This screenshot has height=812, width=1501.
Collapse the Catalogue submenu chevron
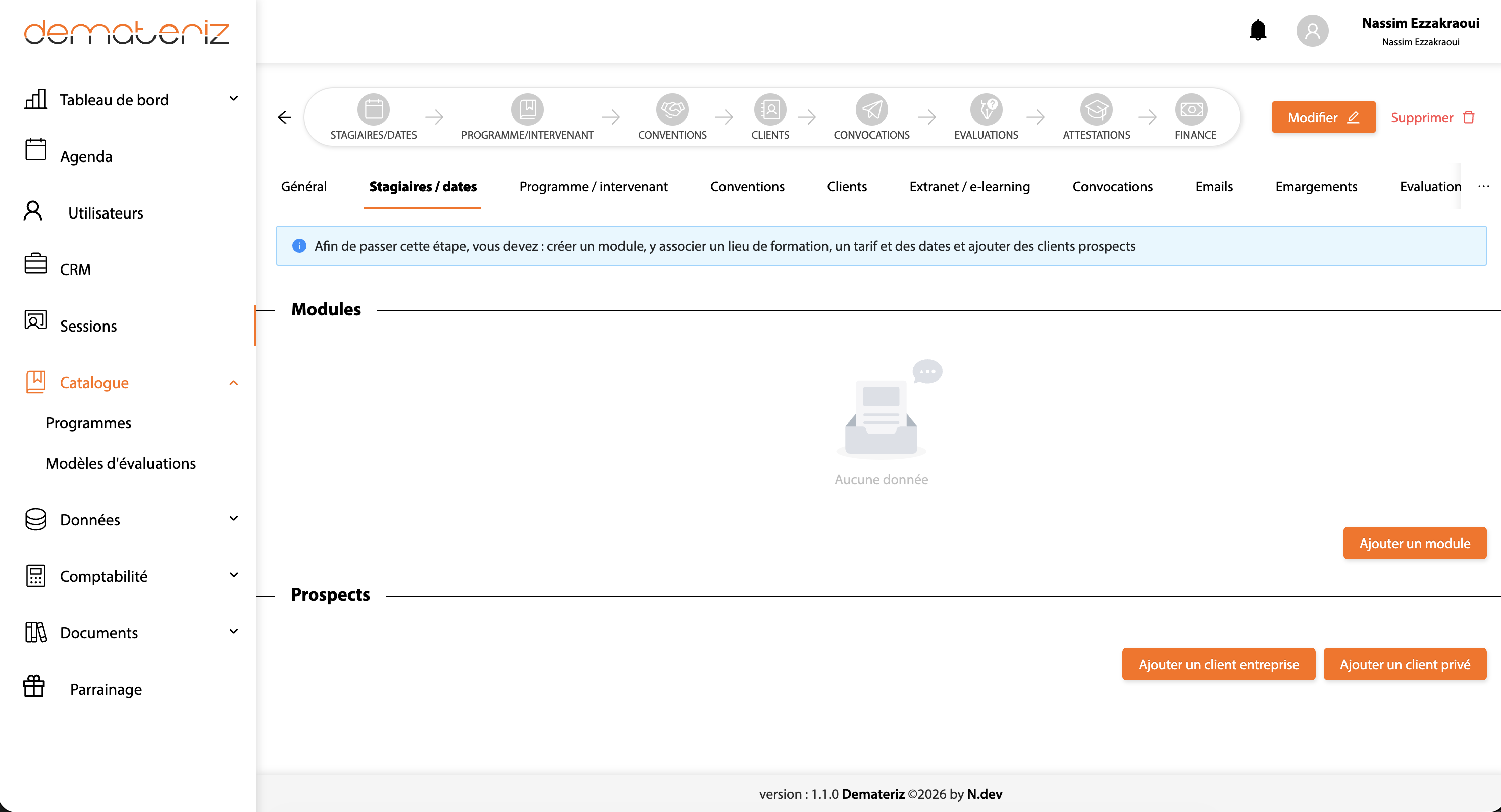click(234, 383)
